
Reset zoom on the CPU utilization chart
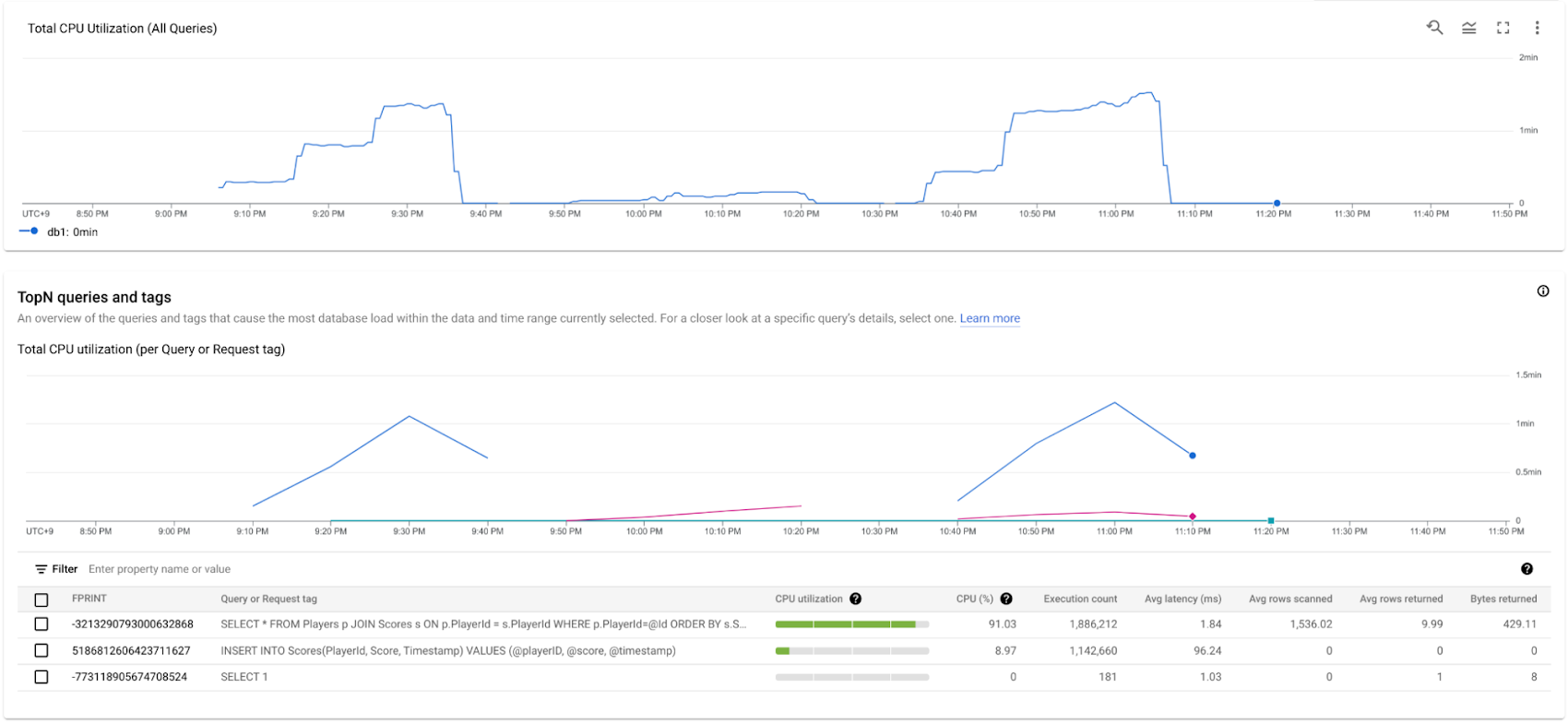point(1434,28)
